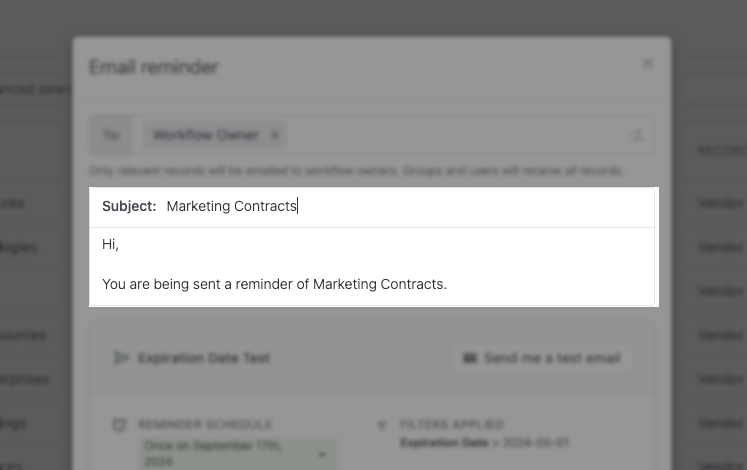Screen dimensions: 747x470
Task: Click the empty area of To recipients field
Action: (455, 135)
